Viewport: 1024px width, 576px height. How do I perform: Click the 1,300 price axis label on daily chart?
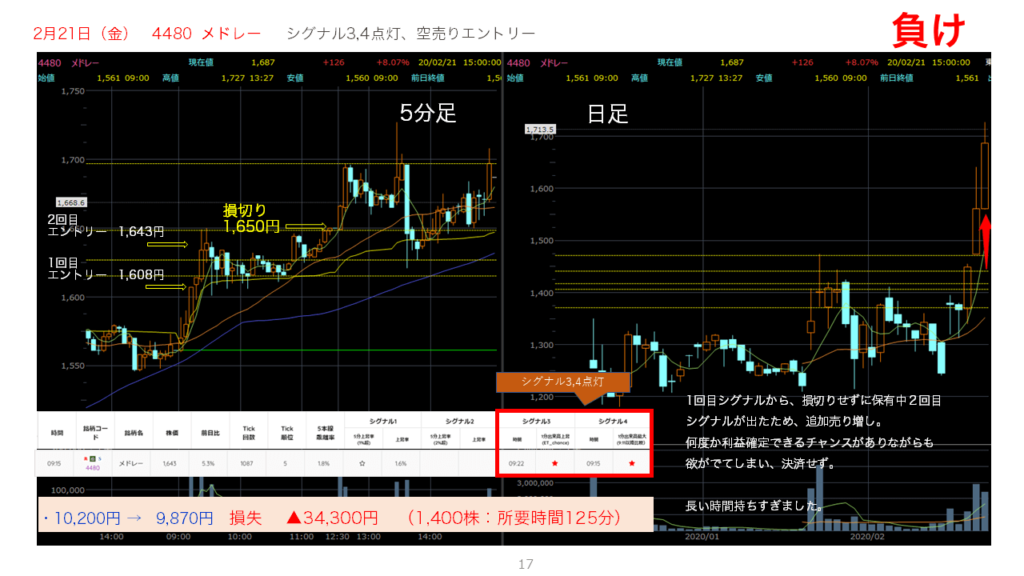click(541, 345)
